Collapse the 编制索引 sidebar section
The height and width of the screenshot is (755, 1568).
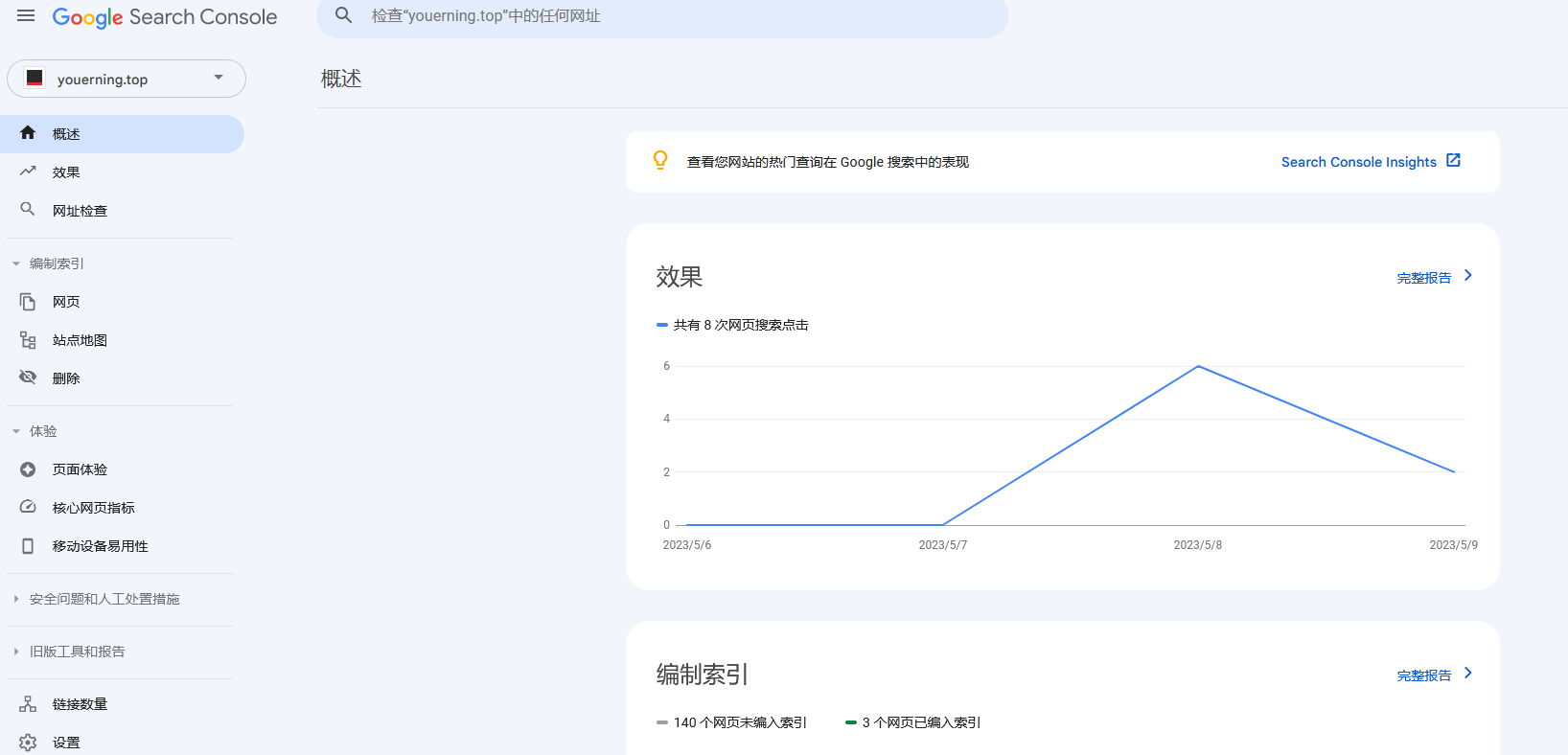coord(48,263)
